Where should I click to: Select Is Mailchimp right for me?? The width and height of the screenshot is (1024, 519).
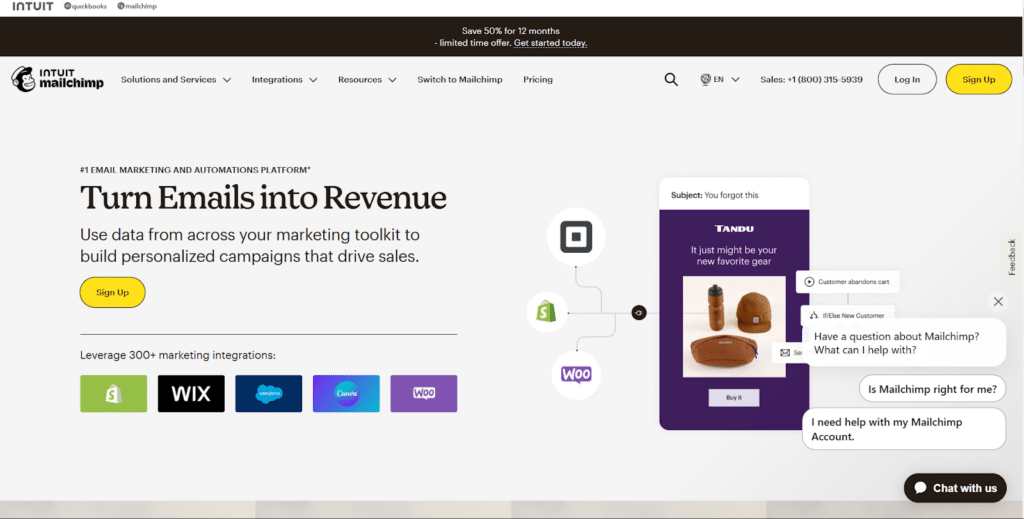(932, 389)
